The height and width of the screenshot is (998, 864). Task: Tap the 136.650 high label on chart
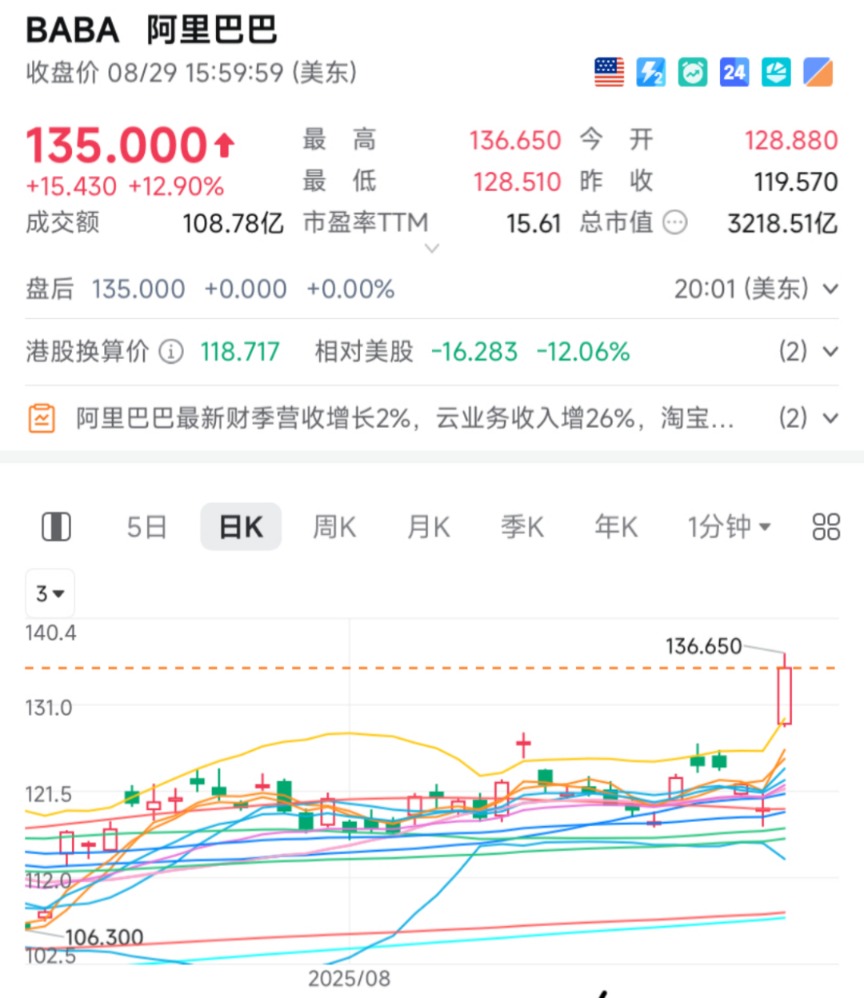704,646
